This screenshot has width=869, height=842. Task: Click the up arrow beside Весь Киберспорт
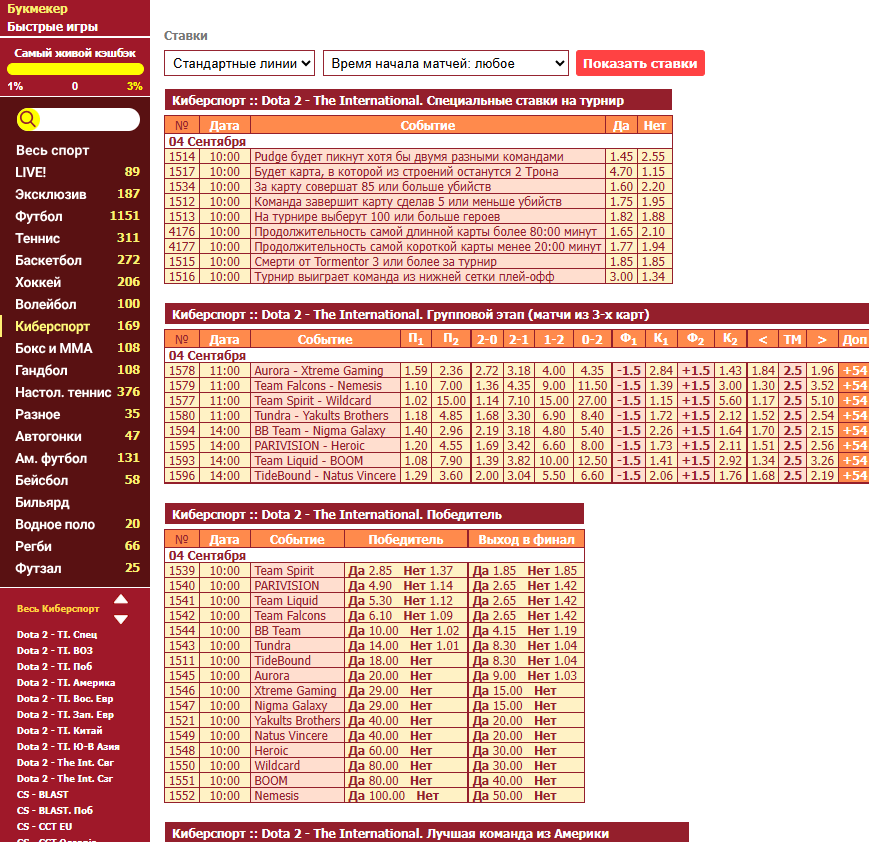pos(121,599)
